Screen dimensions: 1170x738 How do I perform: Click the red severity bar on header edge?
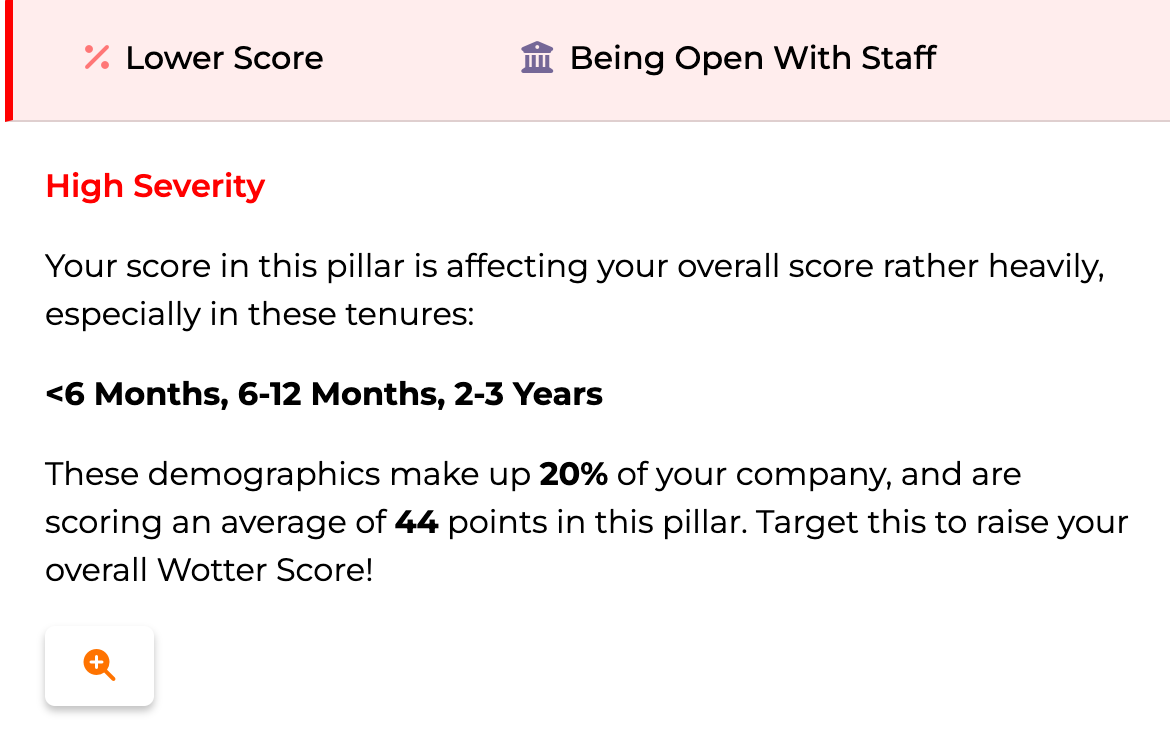[8, 60]
